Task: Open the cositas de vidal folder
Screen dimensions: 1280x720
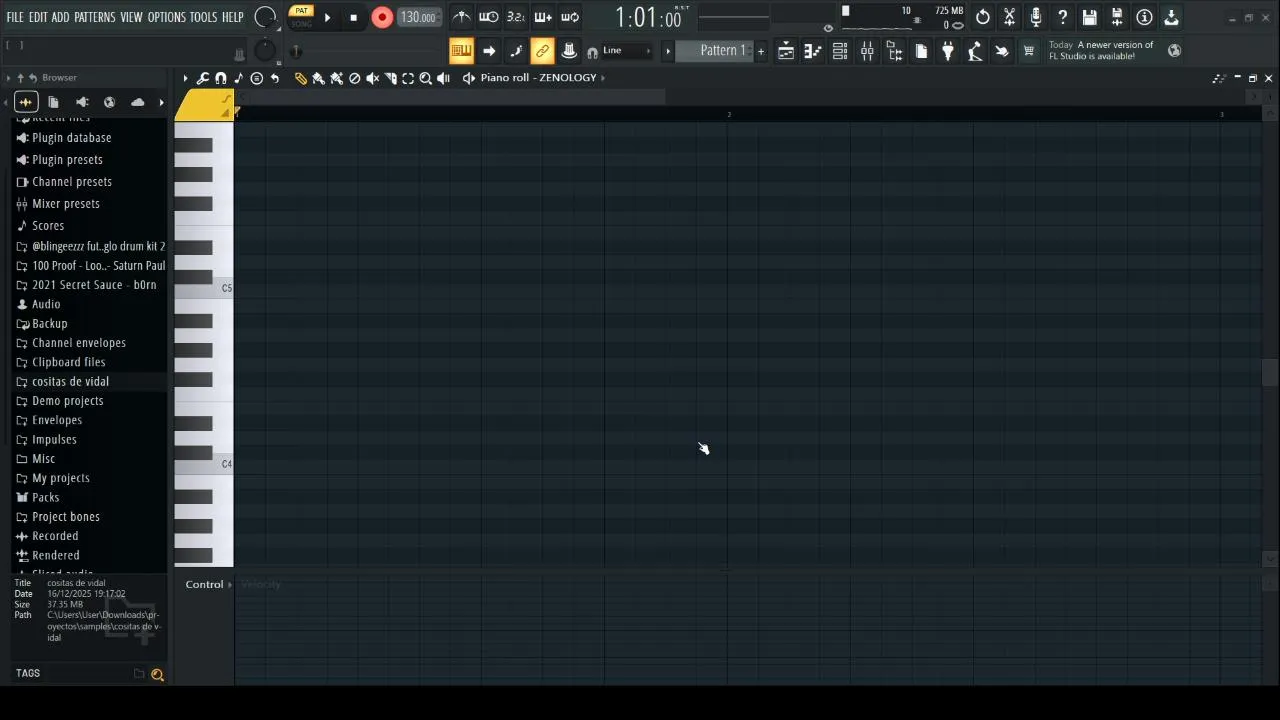Action: click(x=70, y=382)
